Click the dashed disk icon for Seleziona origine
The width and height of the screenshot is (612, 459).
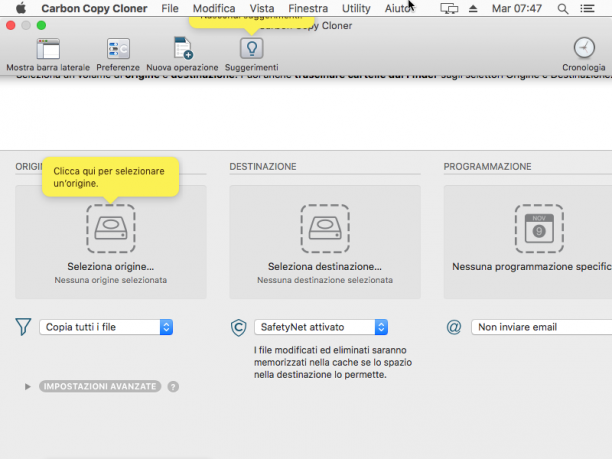[111, 229]
